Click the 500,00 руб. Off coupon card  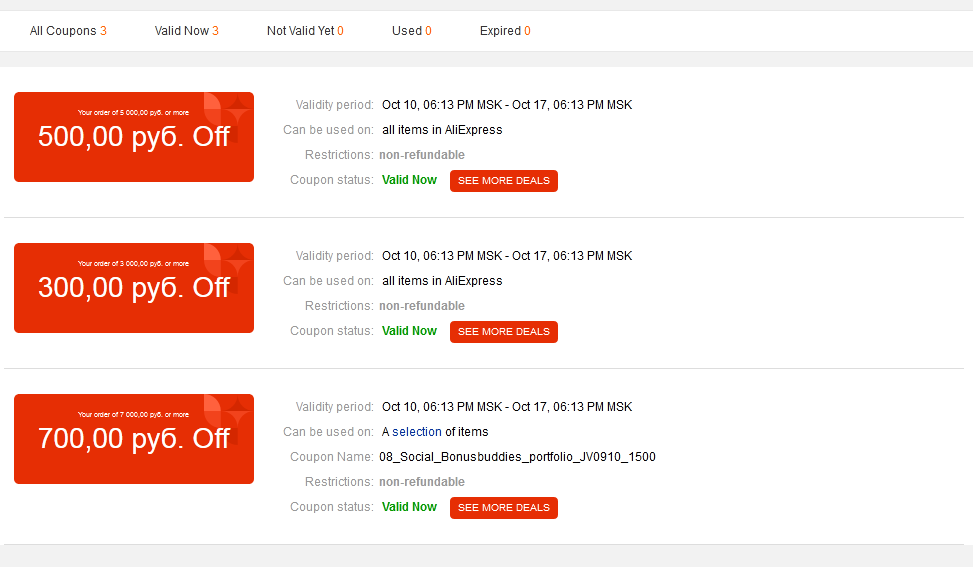click(134, 137)
